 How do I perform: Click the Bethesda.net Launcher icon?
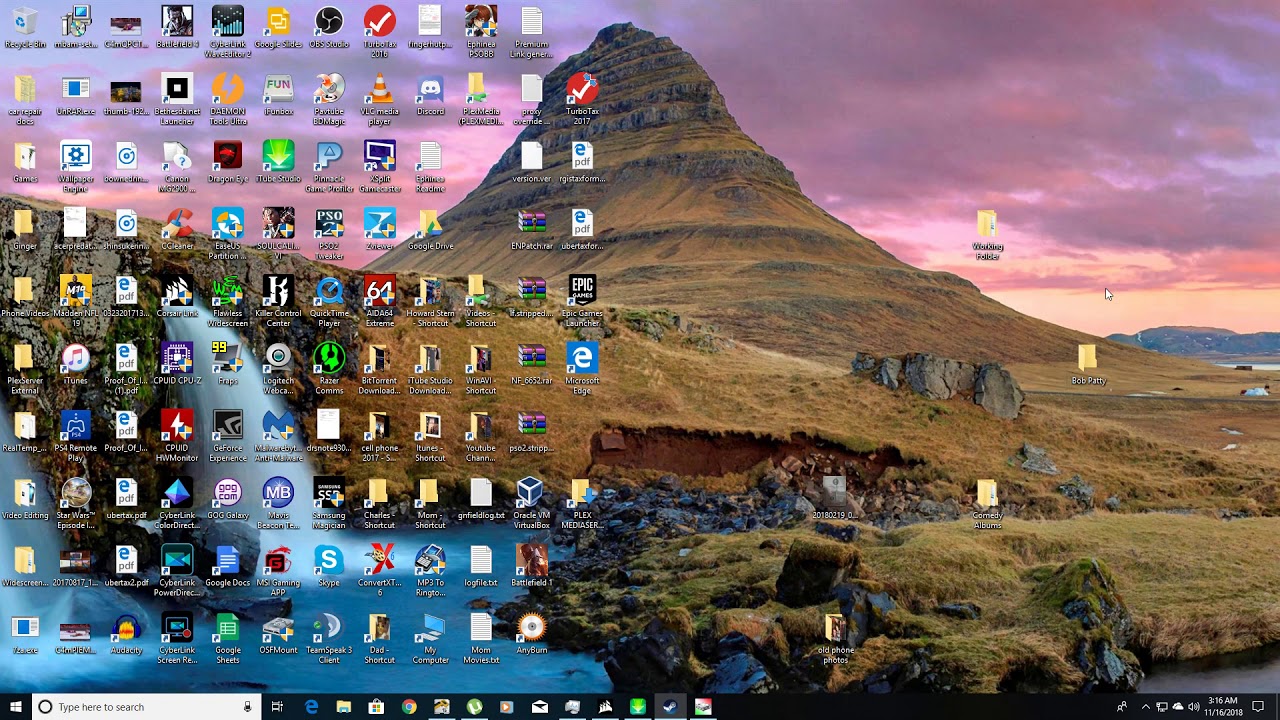pos(177,100)
